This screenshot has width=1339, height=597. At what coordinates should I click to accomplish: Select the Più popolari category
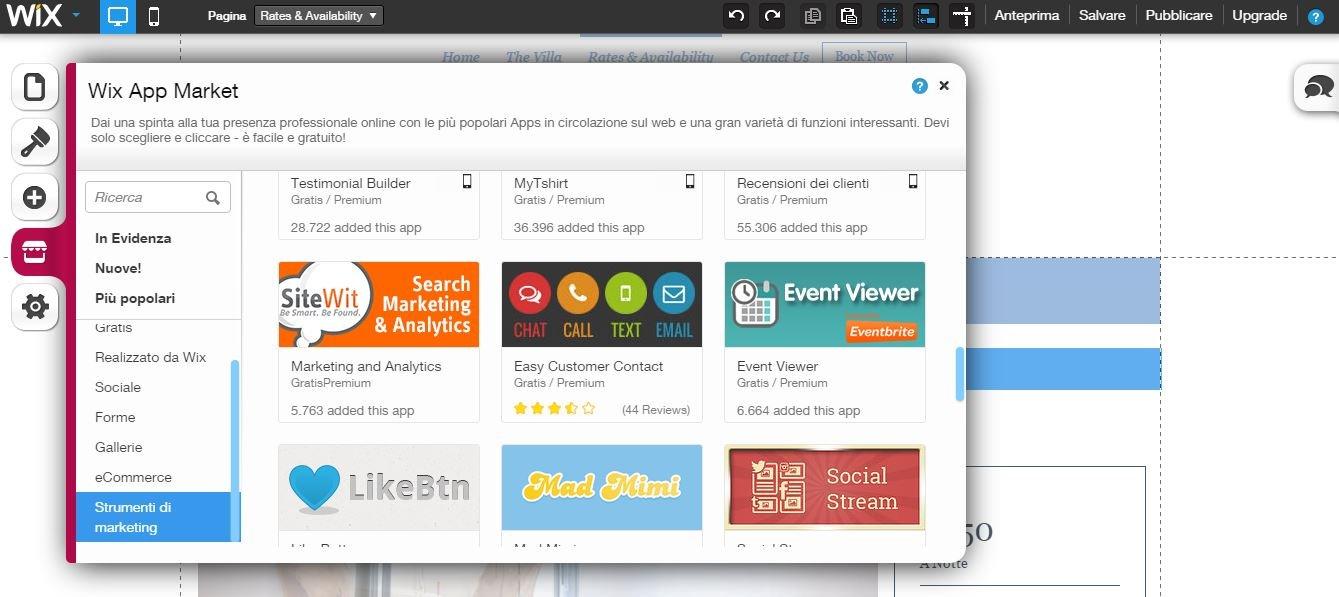click(x=135, y=298)
